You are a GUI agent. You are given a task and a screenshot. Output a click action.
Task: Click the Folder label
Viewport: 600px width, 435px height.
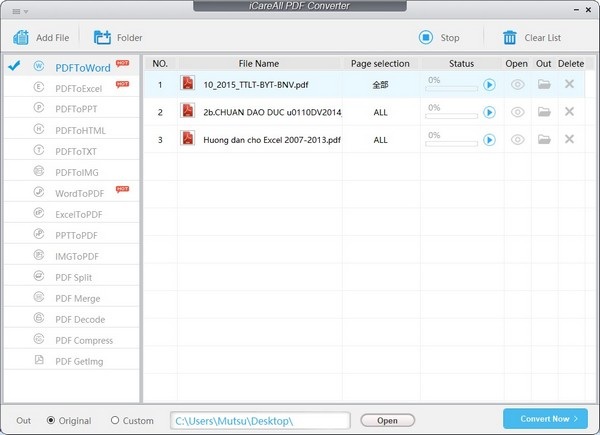click(x=130, y=37)
